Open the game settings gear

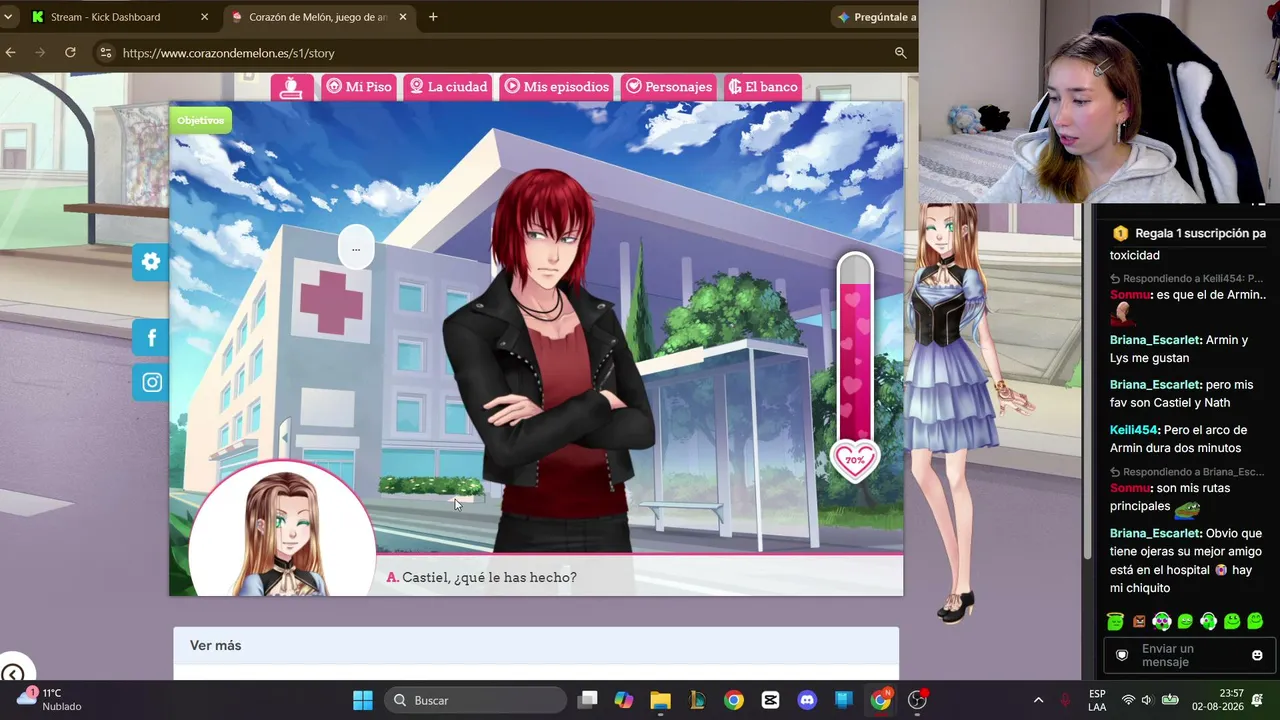pos(151,262)
